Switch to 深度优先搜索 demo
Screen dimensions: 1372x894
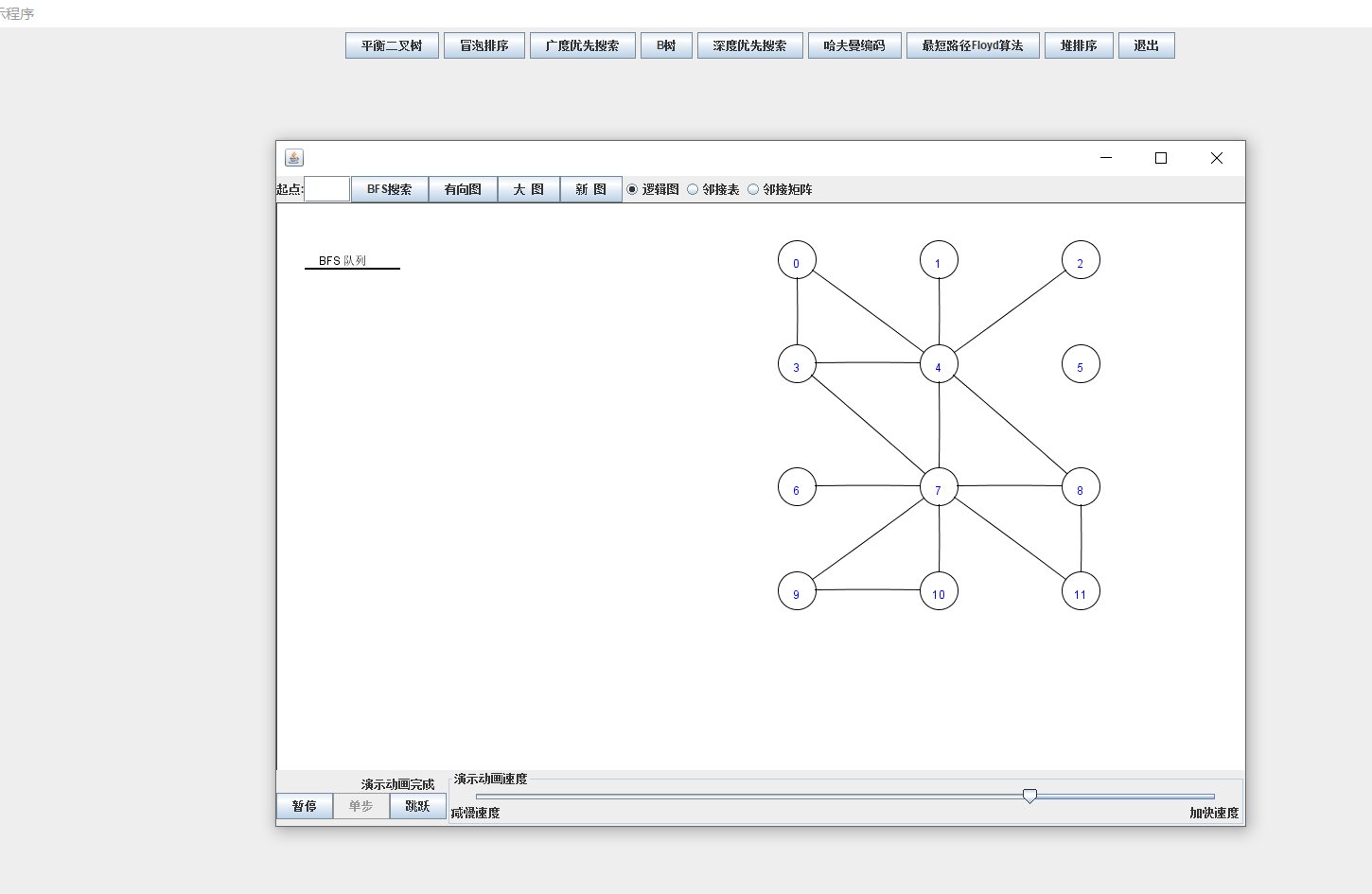pos(749,45)
